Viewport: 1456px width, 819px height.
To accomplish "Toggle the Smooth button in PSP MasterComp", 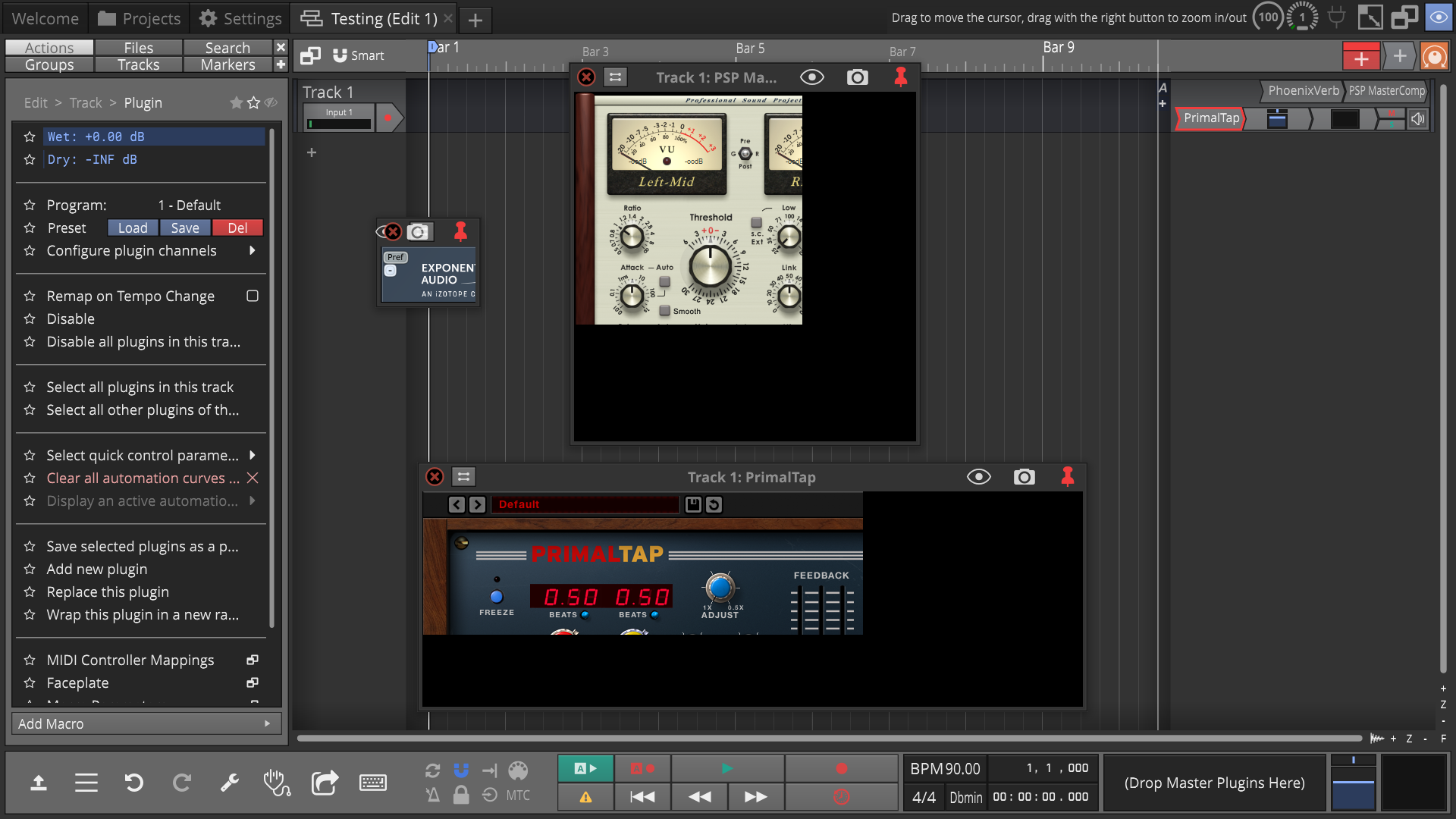I will (x=665, y=311).
